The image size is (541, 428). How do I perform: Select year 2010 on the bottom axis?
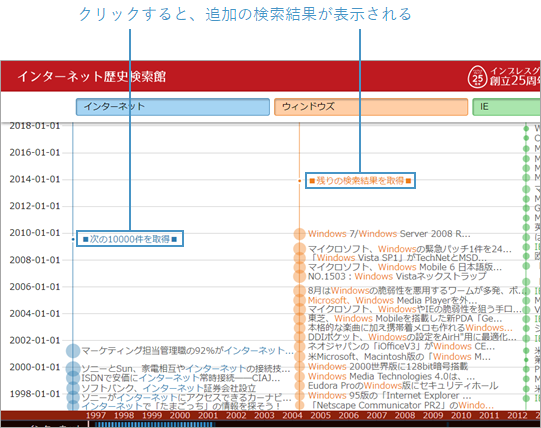pos(461,415)
